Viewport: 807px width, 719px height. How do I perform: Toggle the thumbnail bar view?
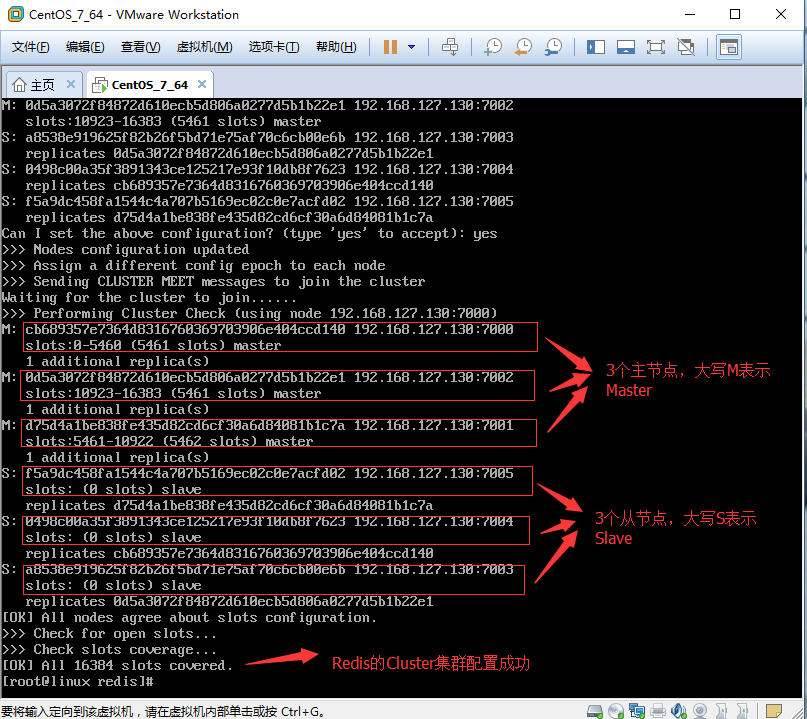(625, 47)
